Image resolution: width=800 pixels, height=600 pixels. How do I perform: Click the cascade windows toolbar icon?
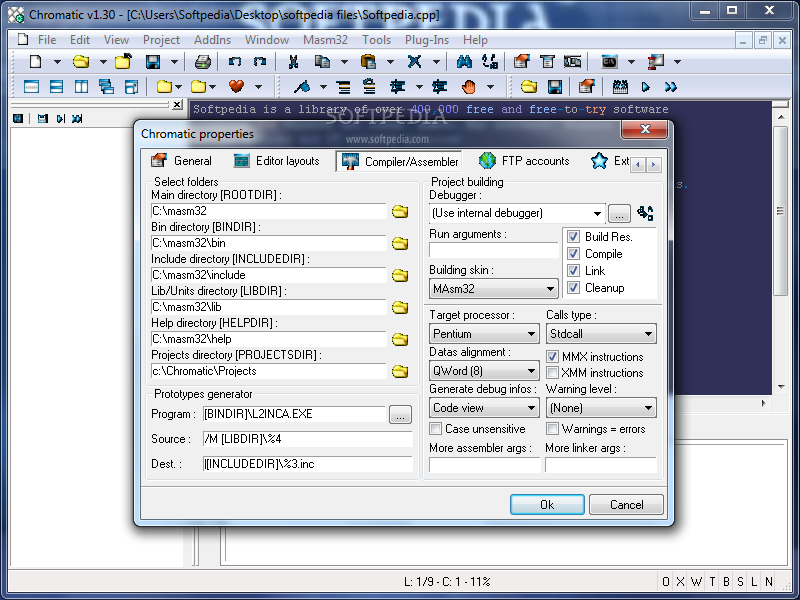click(106, 87)
